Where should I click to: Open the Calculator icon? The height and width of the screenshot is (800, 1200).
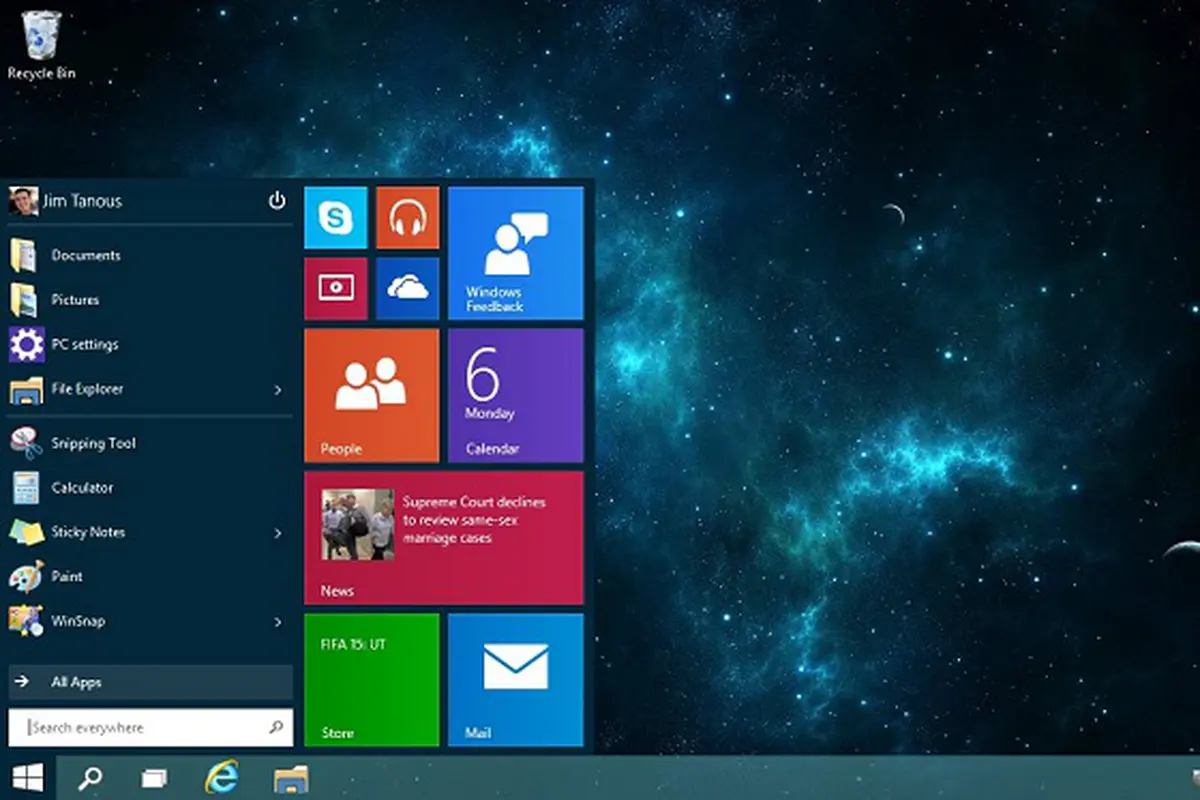pos(25,488)
